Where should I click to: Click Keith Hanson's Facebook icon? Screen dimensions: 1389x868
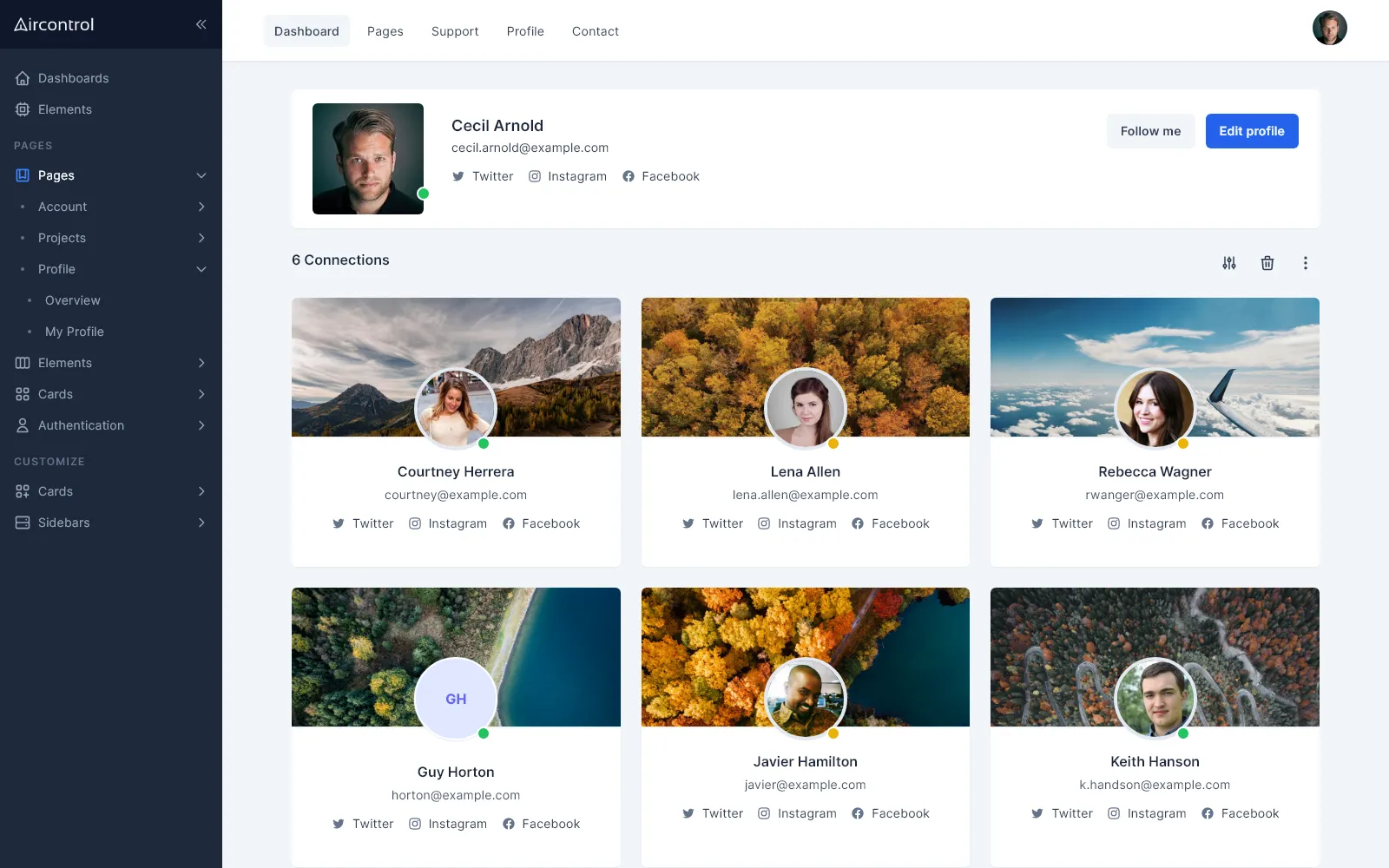(1208, 813)
